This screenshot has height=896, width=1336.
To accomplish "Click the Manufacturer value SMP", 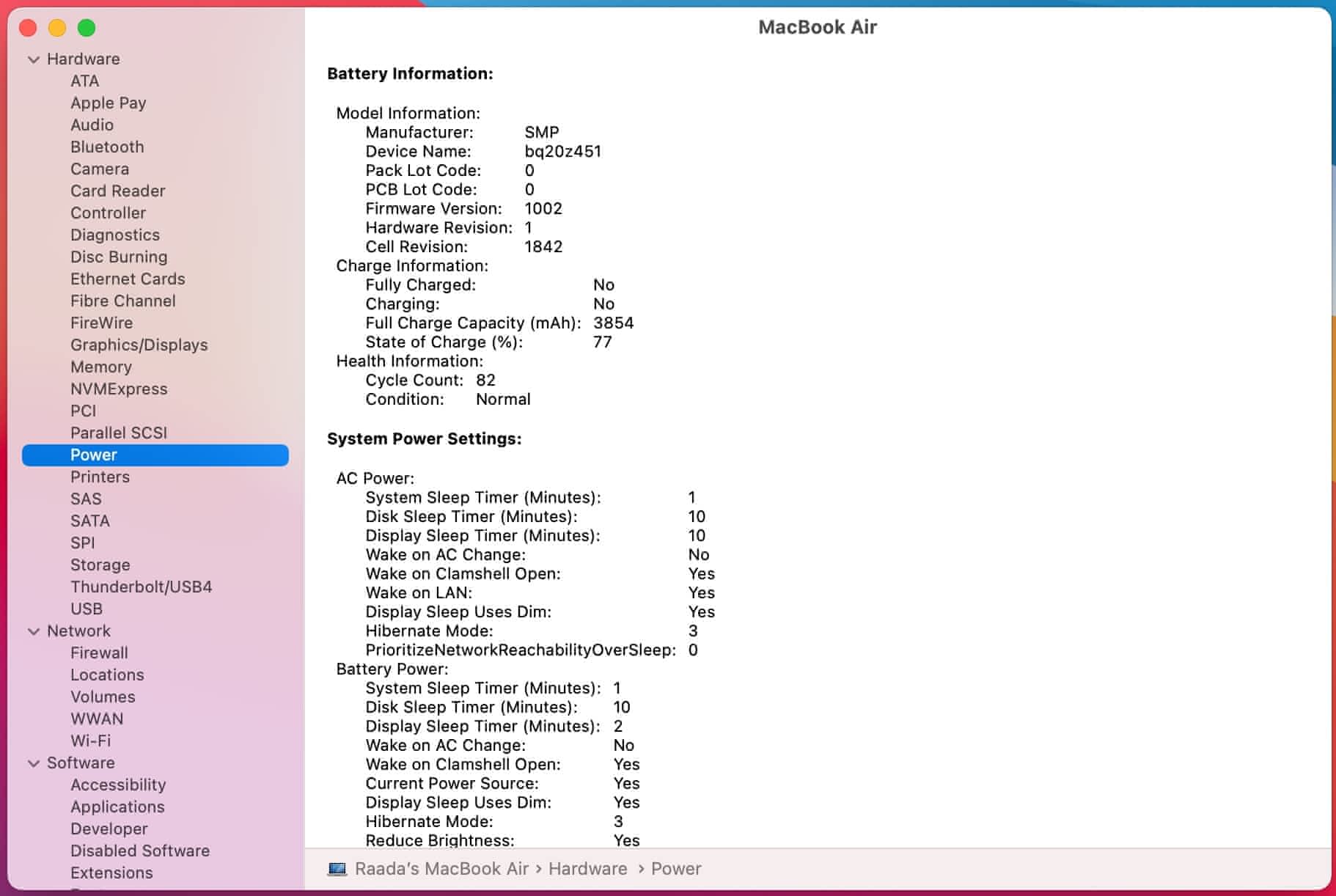I will tap(542, 132).
